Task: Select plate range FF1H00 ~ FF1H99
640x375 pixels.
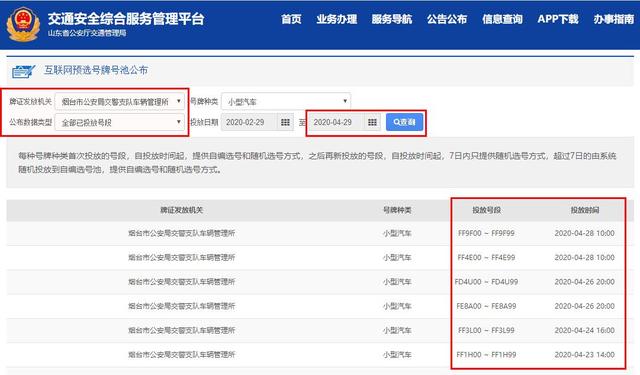Action: click(486, 355)
